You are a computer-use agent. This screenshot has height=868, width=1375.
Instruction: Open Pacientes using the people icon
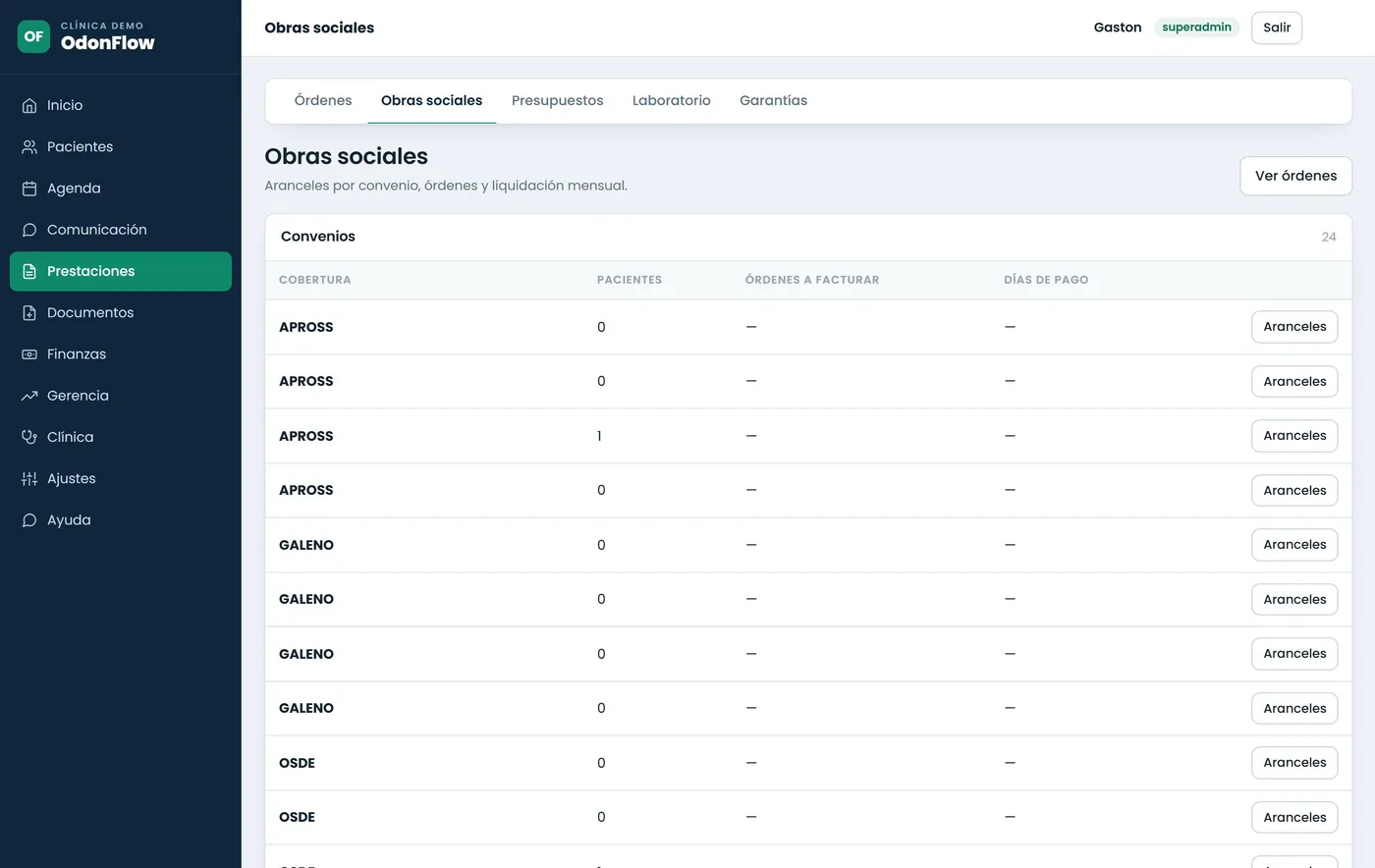pyautogui.click(x=29, y=146)
